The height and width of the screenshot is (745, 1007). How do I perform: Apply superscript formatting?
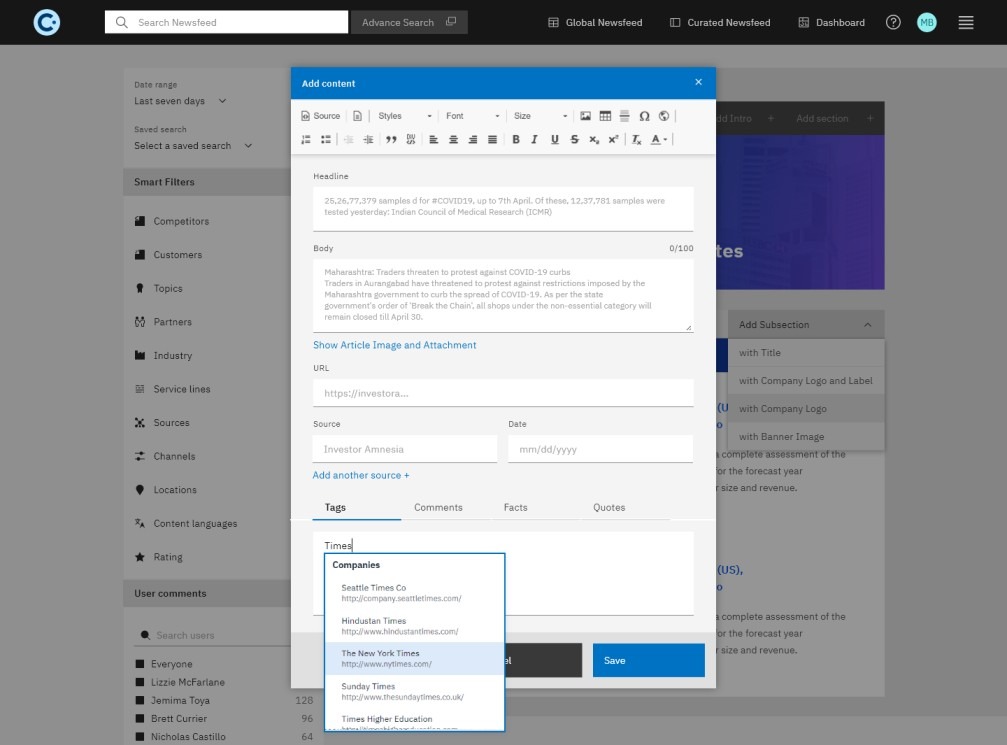(613, 139)
